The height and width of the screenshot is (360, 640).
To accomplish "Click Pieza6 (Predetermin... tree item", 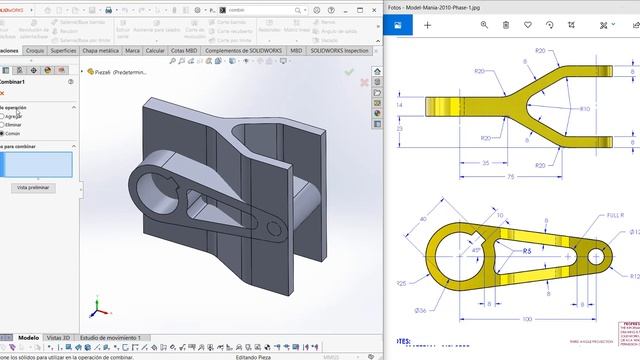I will (121, 72).
